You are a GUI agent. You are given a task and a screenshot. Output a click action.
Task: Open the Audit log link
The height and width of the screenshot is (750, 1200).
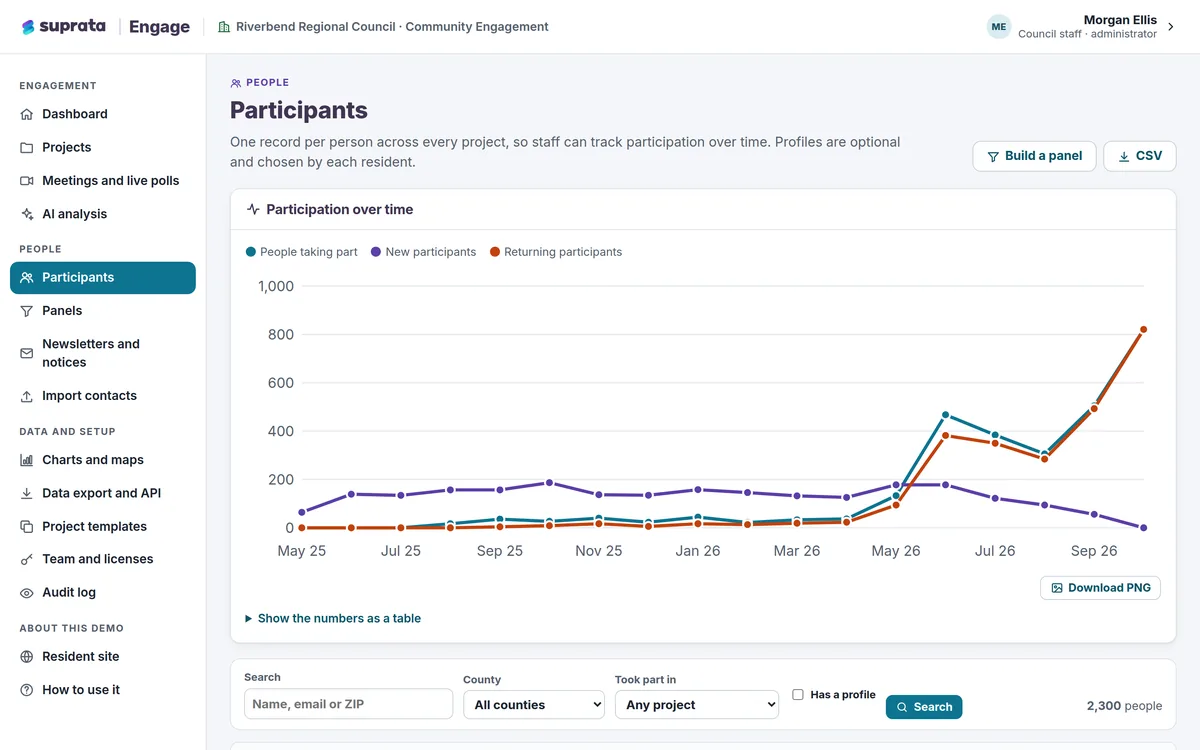pos(103,593)
